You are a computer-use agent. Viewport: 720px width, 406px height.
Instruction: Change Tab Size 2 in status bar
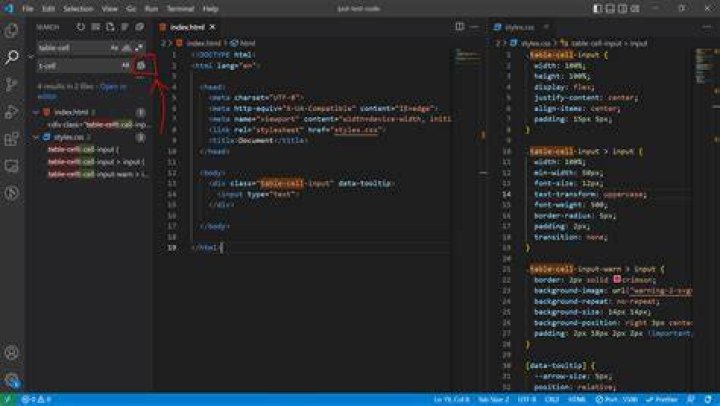point(494,400)
